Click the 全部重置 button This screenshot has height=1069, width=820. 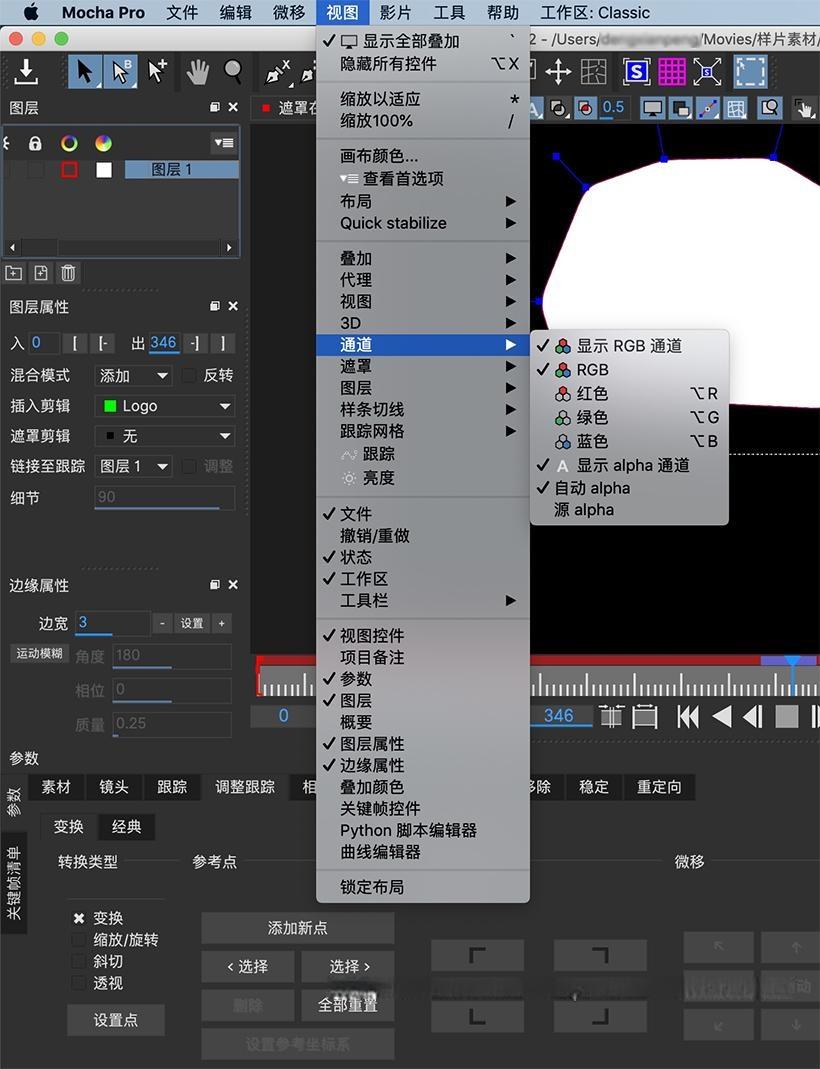click(347, 1006)
